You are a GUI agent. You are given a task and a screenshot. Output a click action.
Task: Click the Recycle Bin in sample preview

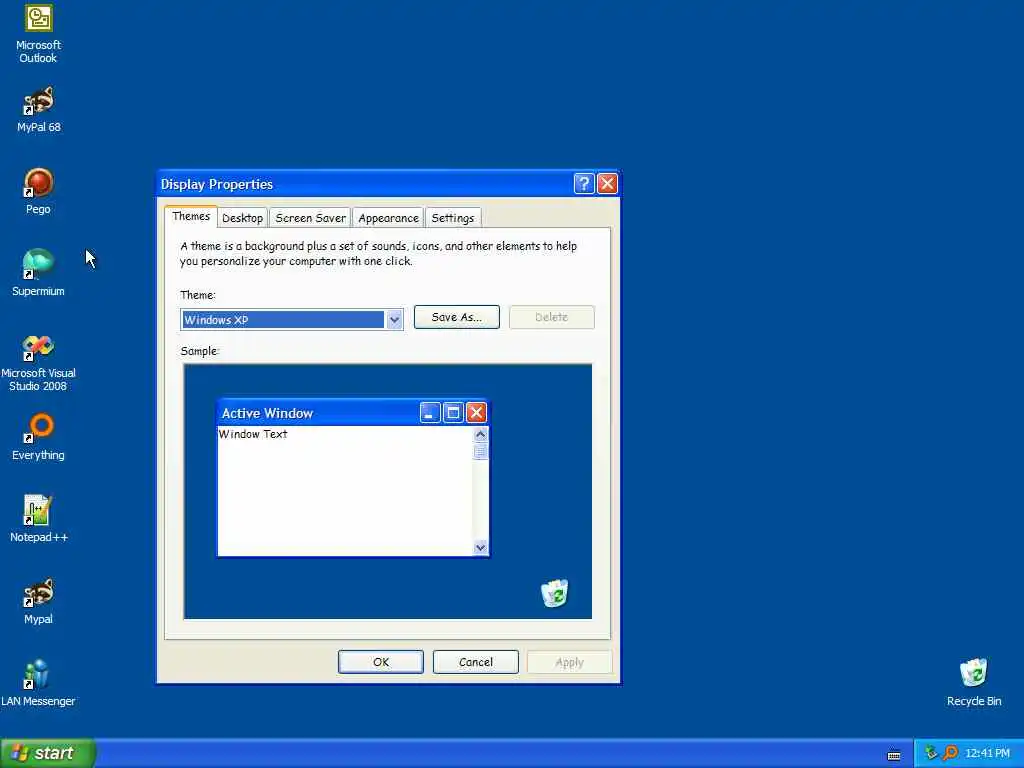click(554, 593)
